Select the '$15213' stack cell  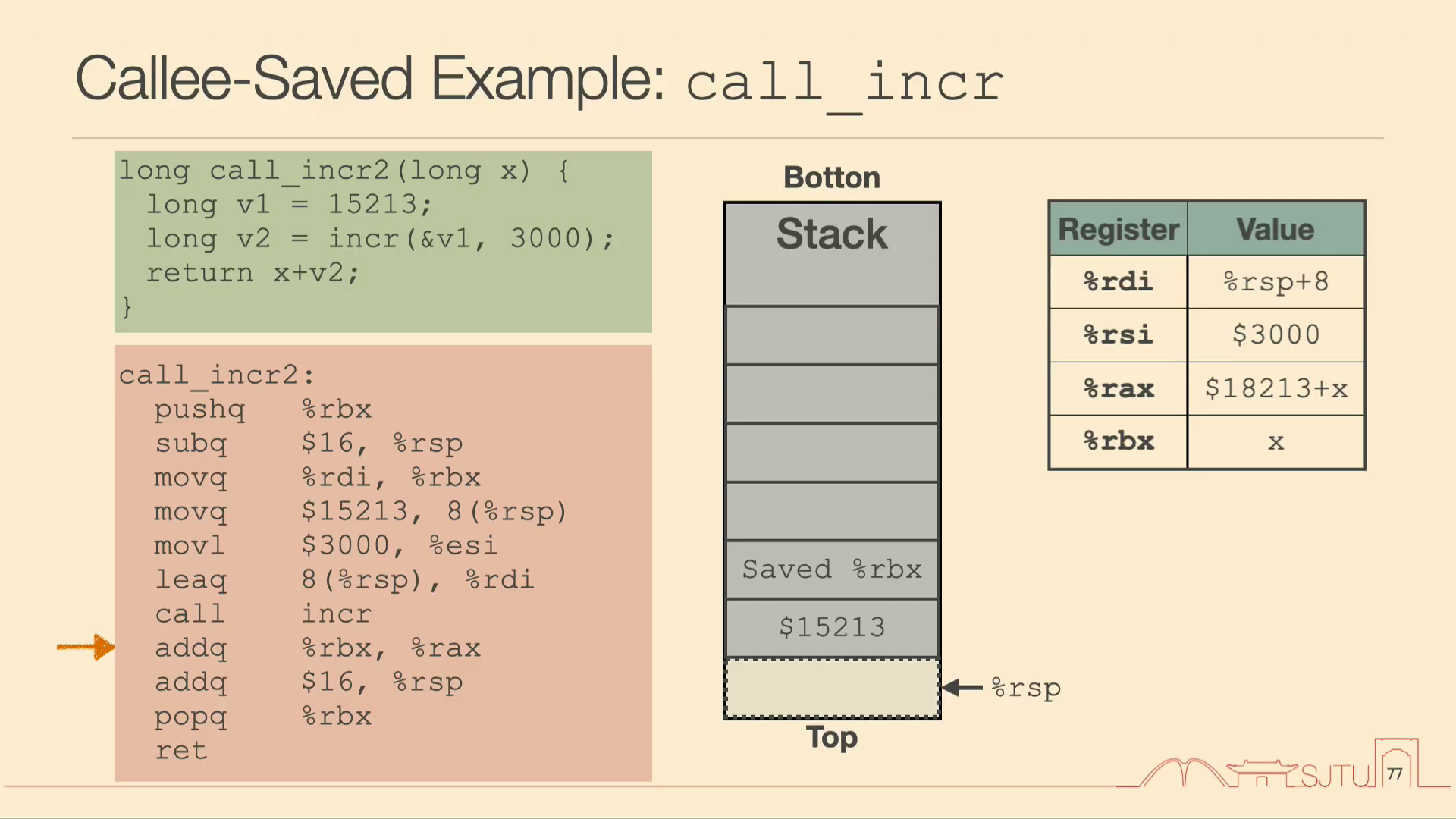[x=832, y=628]
